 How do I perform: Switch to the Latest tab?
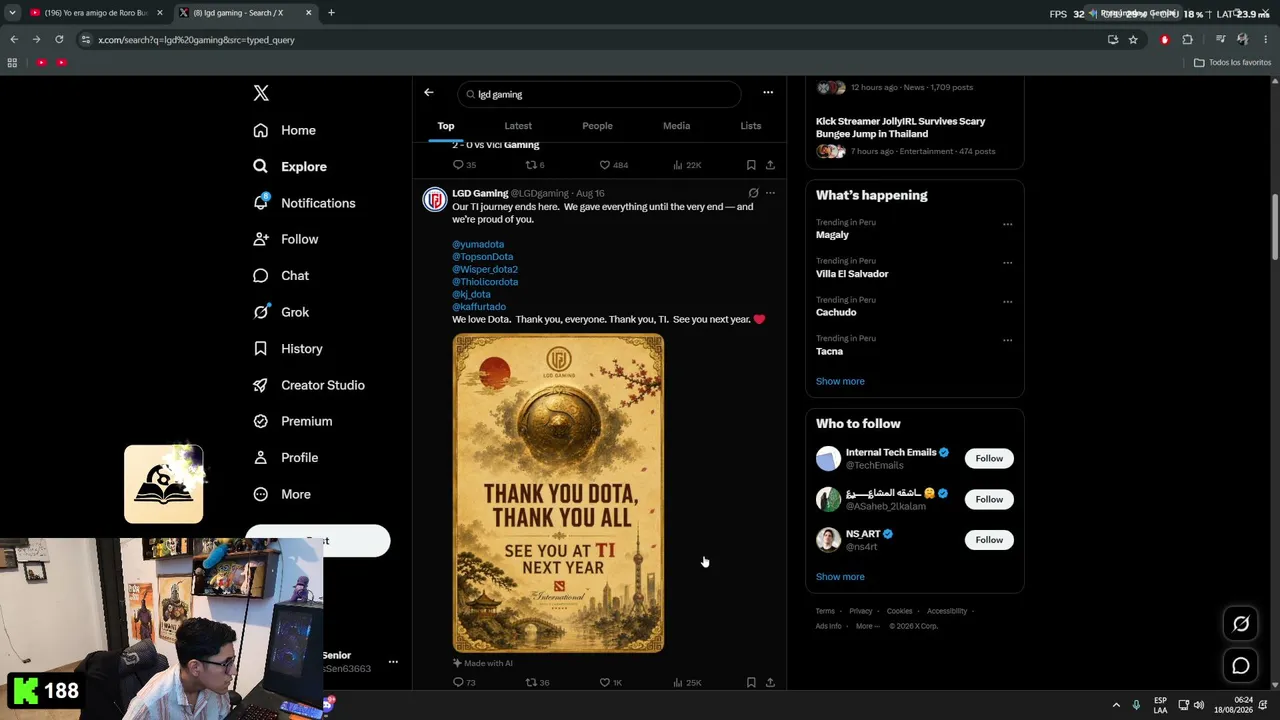(x=518, y=126)
